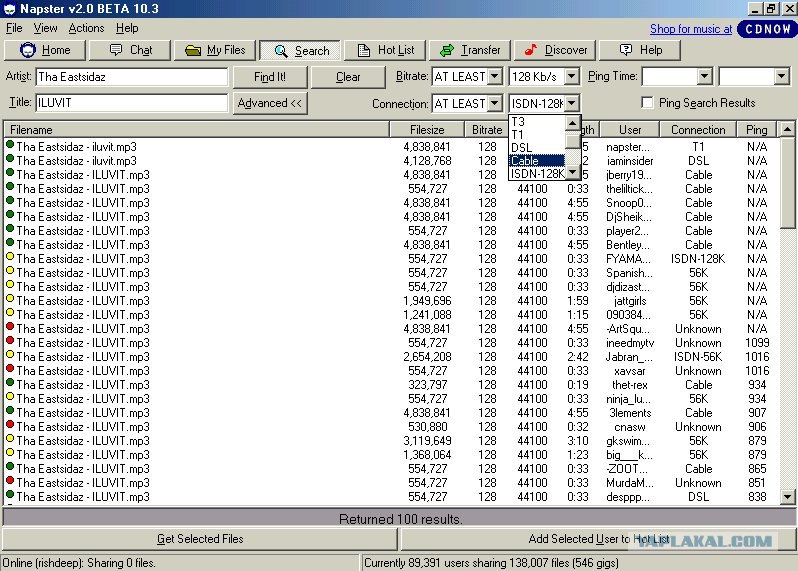798x571 pixels.
Task: Go to My Files section
Action: pos(215,50)
